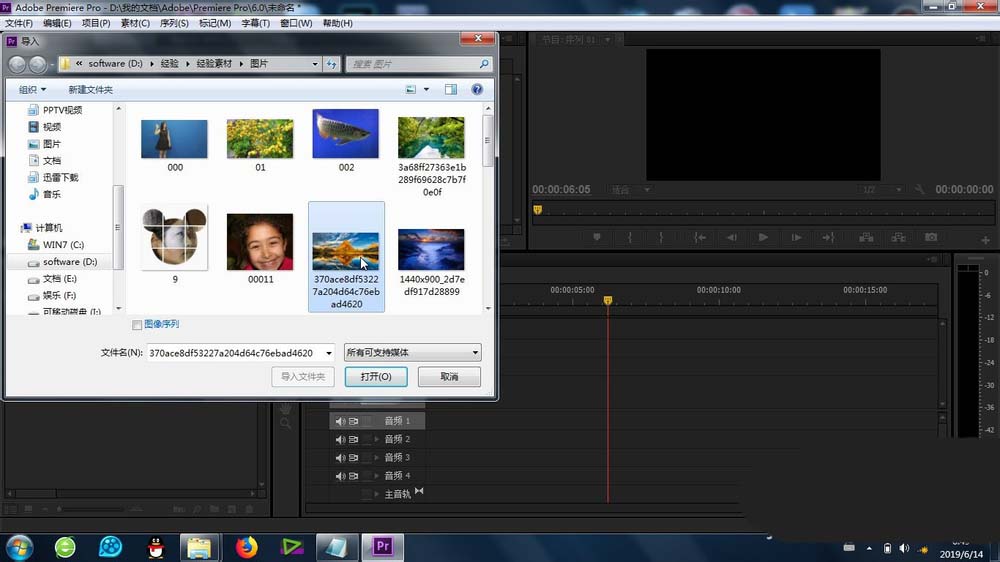Viewport: 1000px width, 562px height.
Task: Toggle the preview pane icon
Action: point(451,89)
